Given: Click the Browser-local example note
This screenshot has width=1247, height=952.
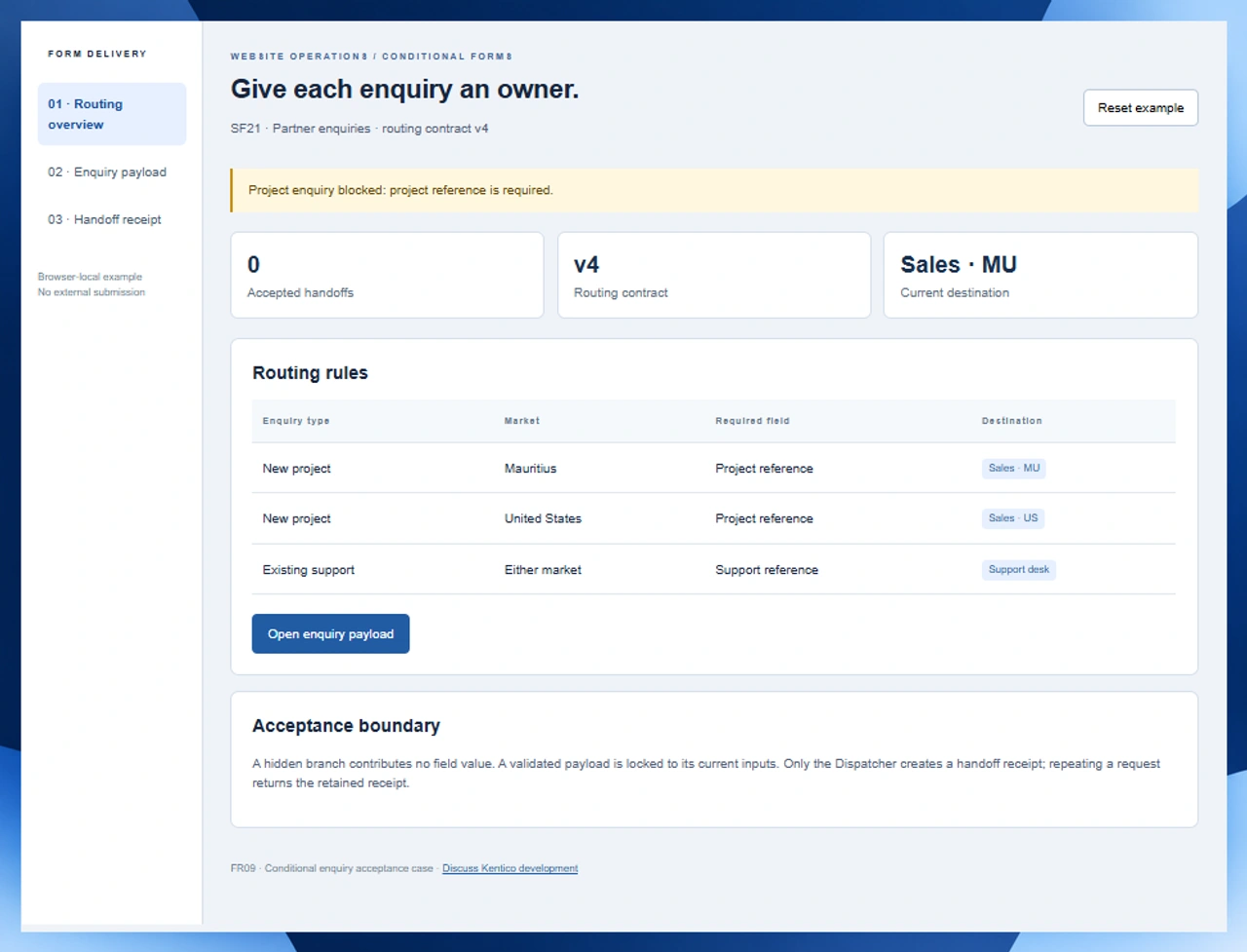Looking at the screenshot, I should 90,277.
